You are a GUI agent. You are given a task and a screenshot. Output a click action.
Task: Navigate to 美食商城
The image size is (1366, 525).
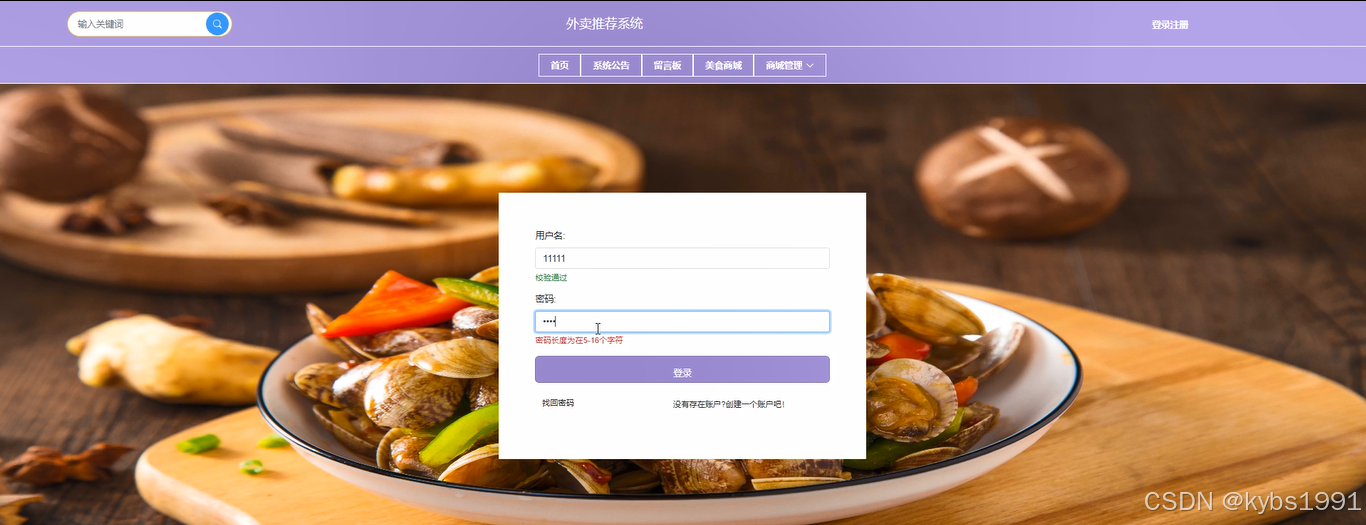point(723,65)
